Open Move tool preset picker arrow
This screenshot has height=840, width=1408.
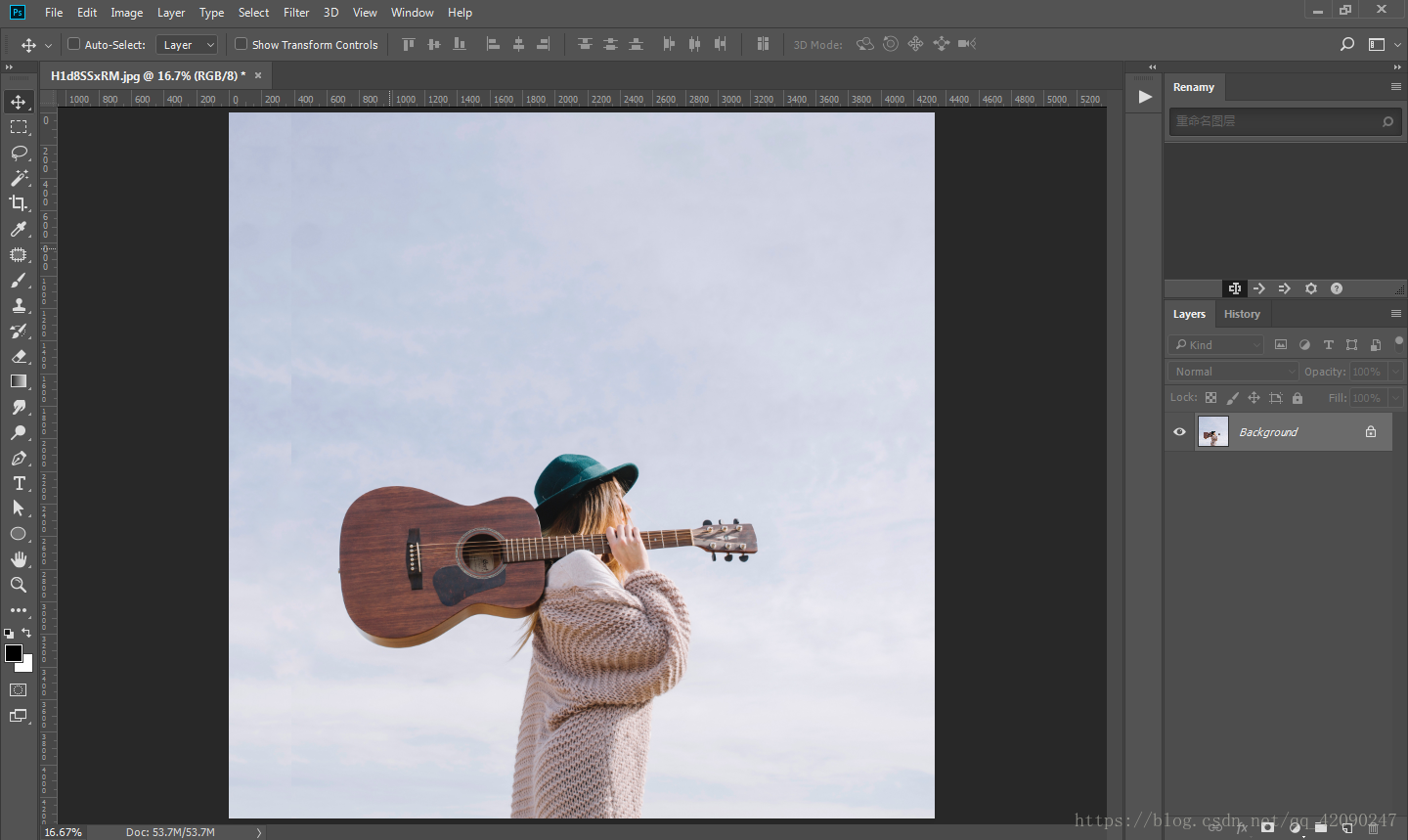coord(48,45)
